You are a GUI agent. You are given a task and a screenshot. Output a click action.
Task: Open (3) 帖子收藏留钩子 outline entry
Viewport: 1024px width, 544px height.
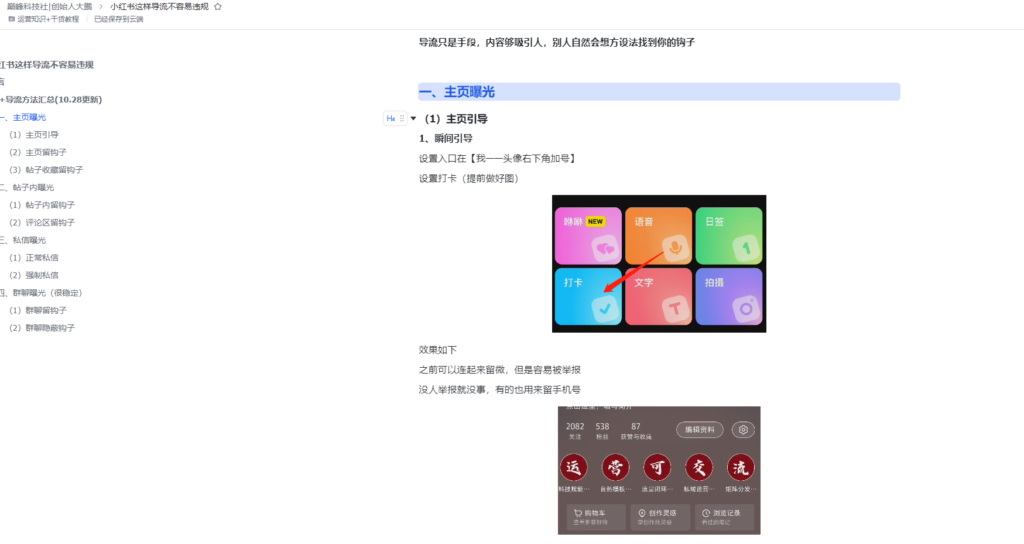tap(46, 170)
